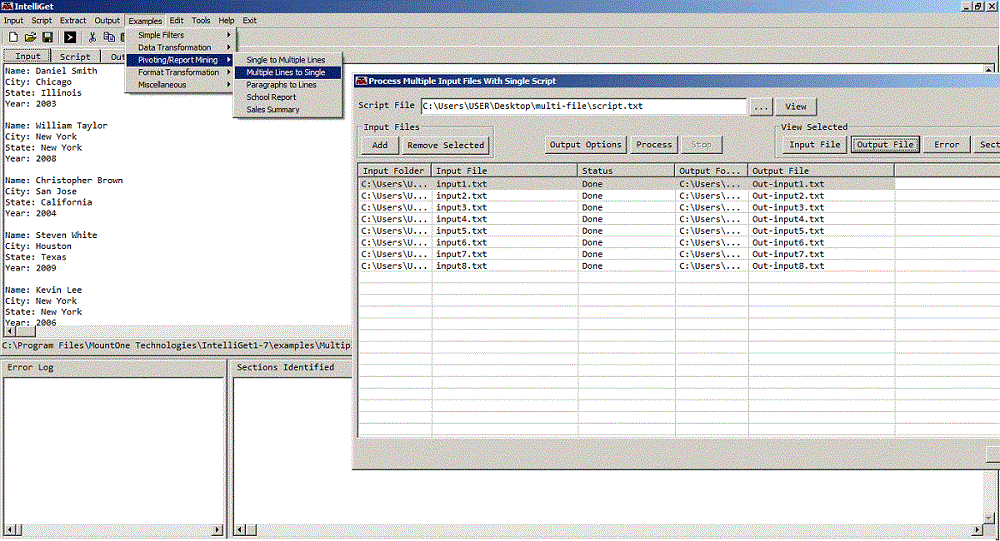1000x541 pixels.
Task: Open Output Options
Action: (x=585, y=145)
